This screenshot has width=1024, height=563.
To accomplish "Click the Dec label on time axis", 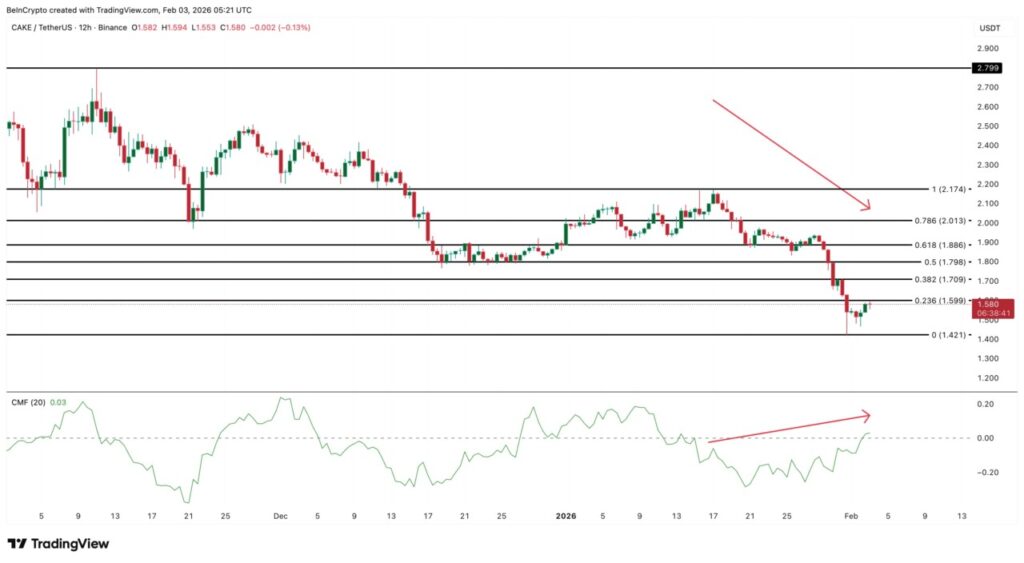I will click(x=280, y=516).
